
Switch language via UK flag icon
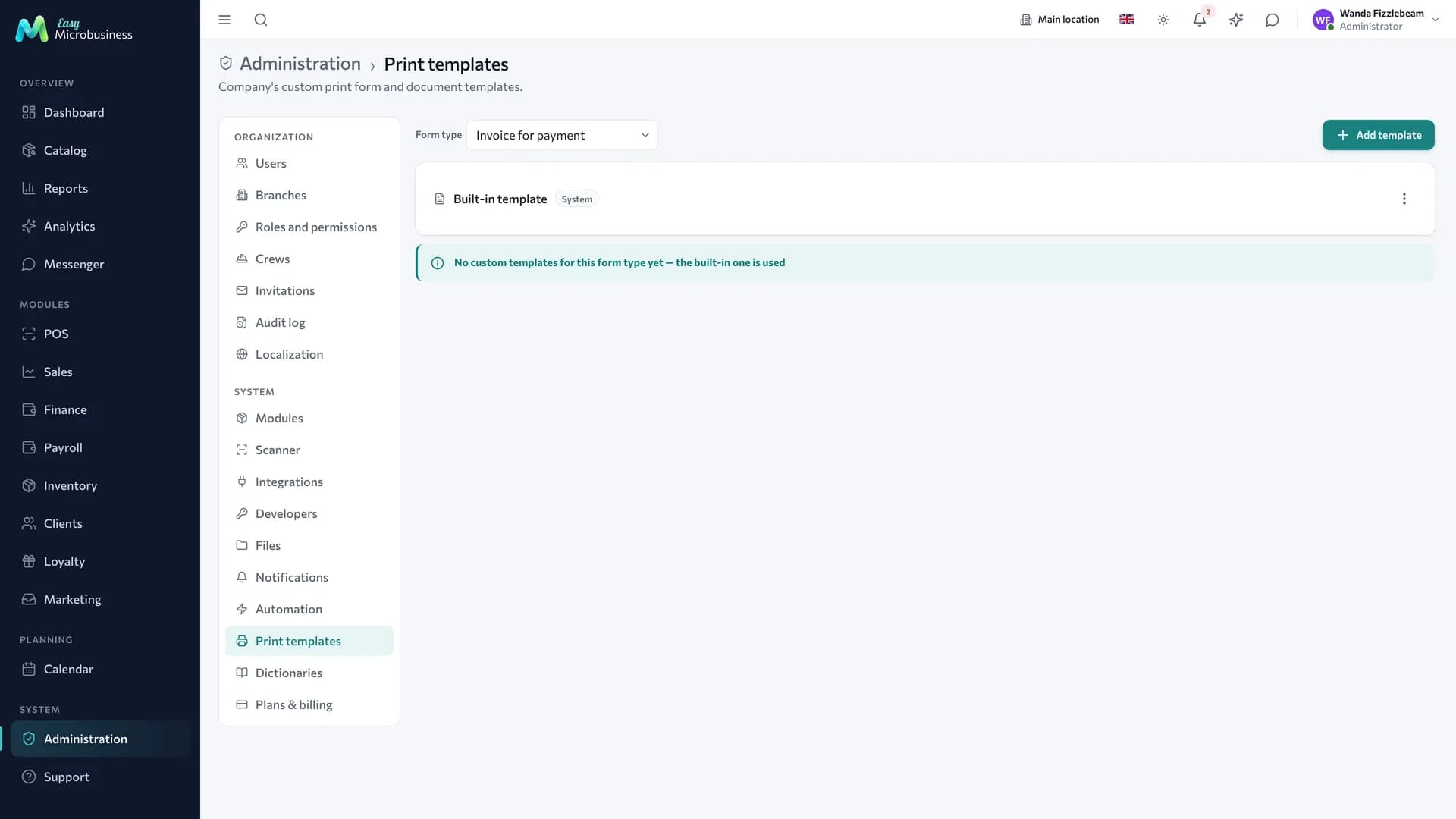(1127, 20)
